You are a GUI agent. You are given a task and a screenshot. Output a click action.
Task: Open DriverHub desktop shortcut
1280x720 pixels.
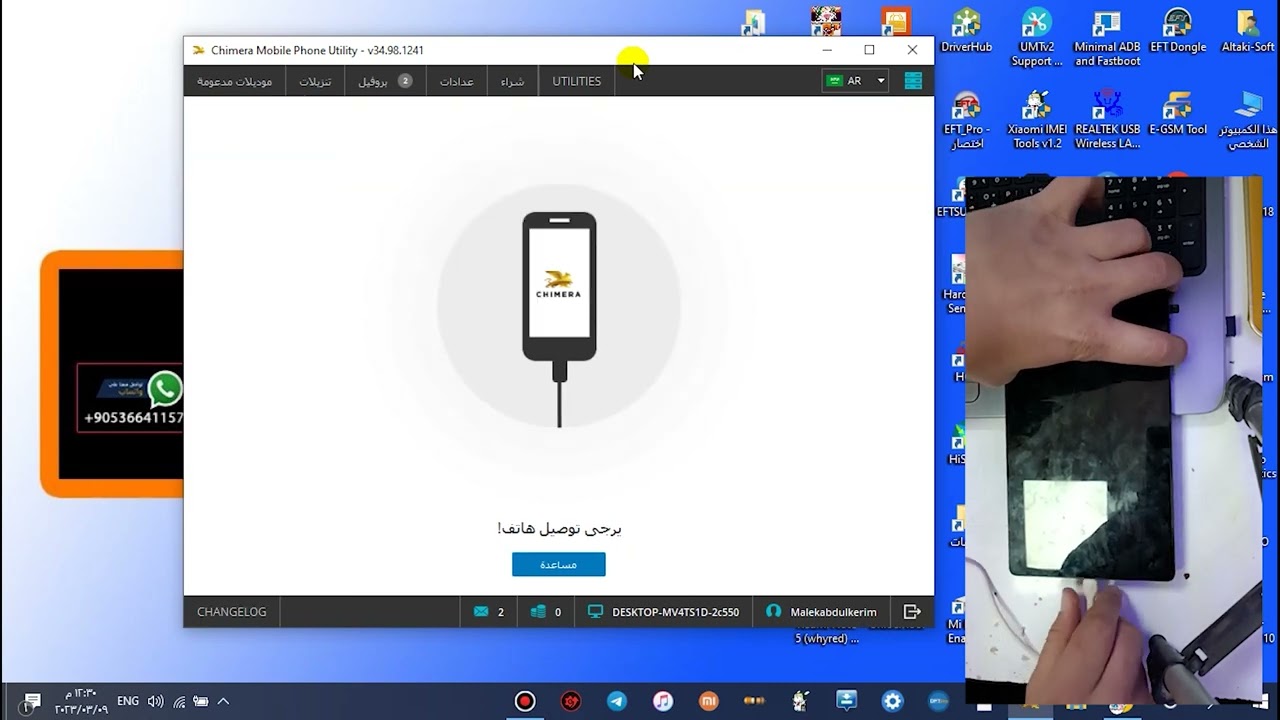[967, 31]
